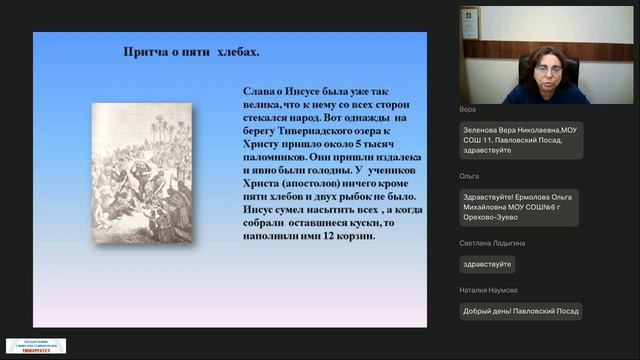Click the chat sender name 'Вера'
640x360 pixels.
[467, 109]
